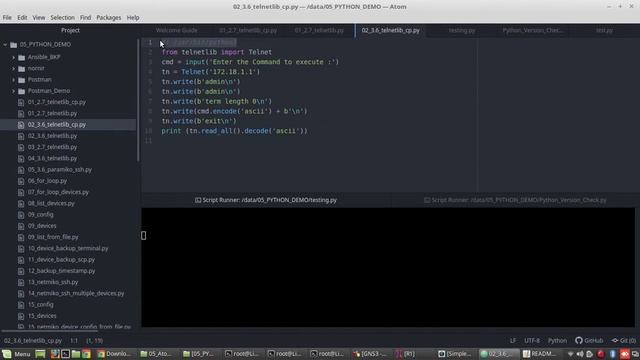Open the GitHub status bar panel
The image size is (640, 360).
point(589,340)
